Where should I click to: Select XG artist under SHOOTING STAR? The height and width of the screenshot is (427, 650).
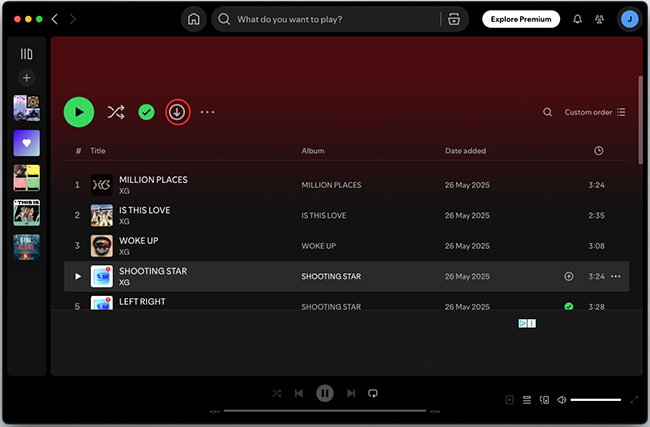coord(124,282)
